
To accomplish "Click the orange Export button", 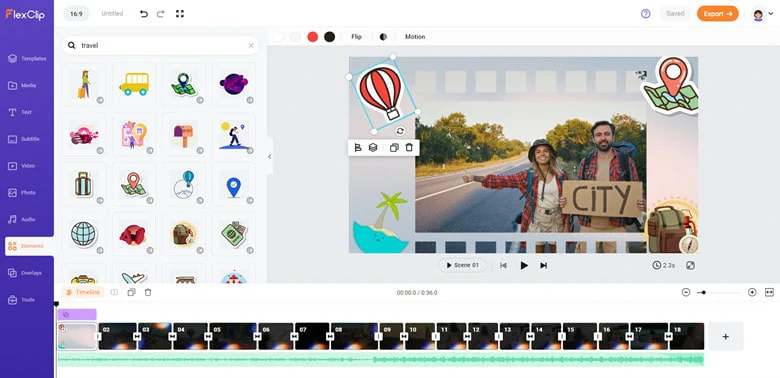I will point(717,14).
